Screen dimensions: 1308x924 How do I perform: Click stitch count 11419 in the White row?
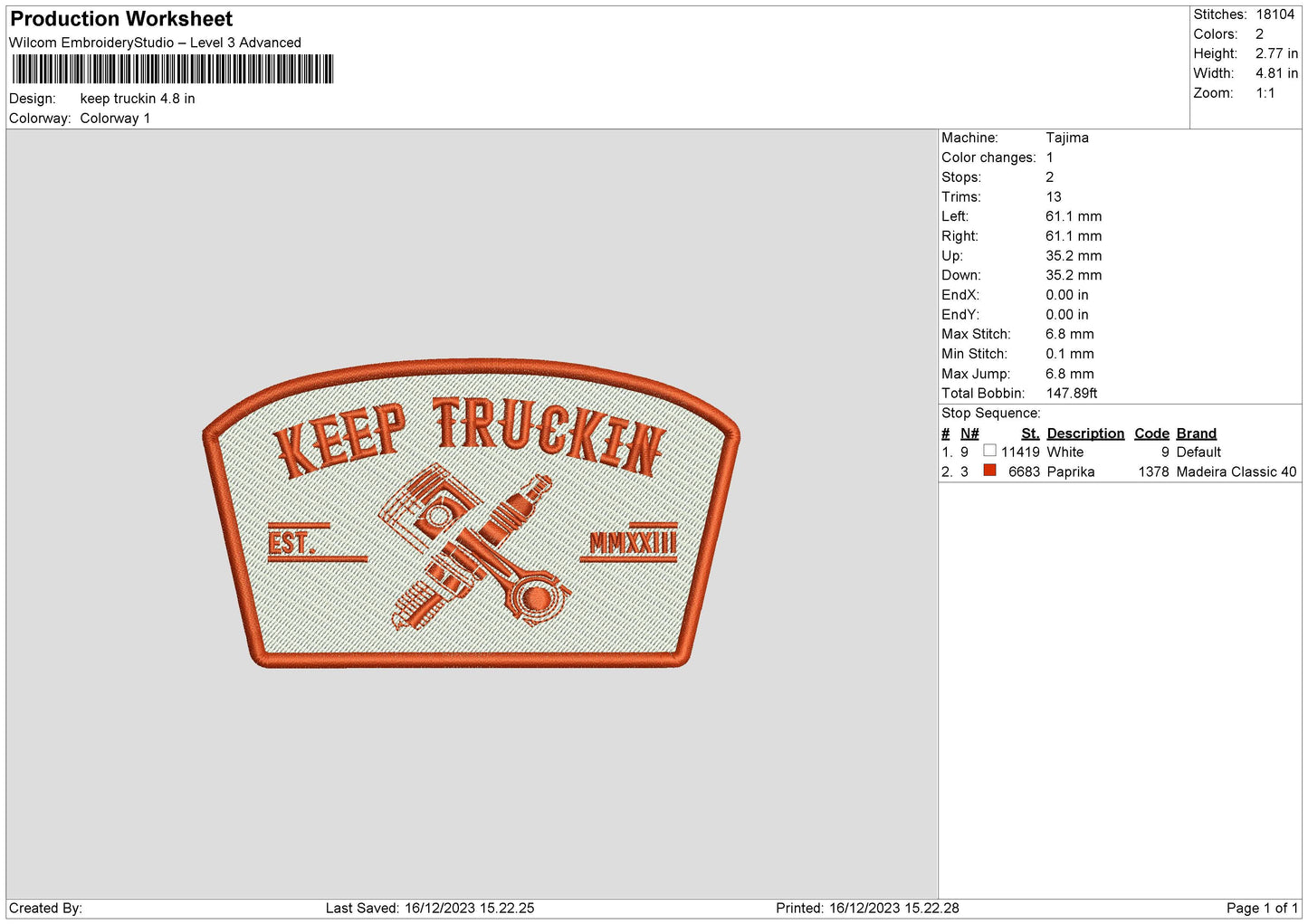coord(1020,452)
